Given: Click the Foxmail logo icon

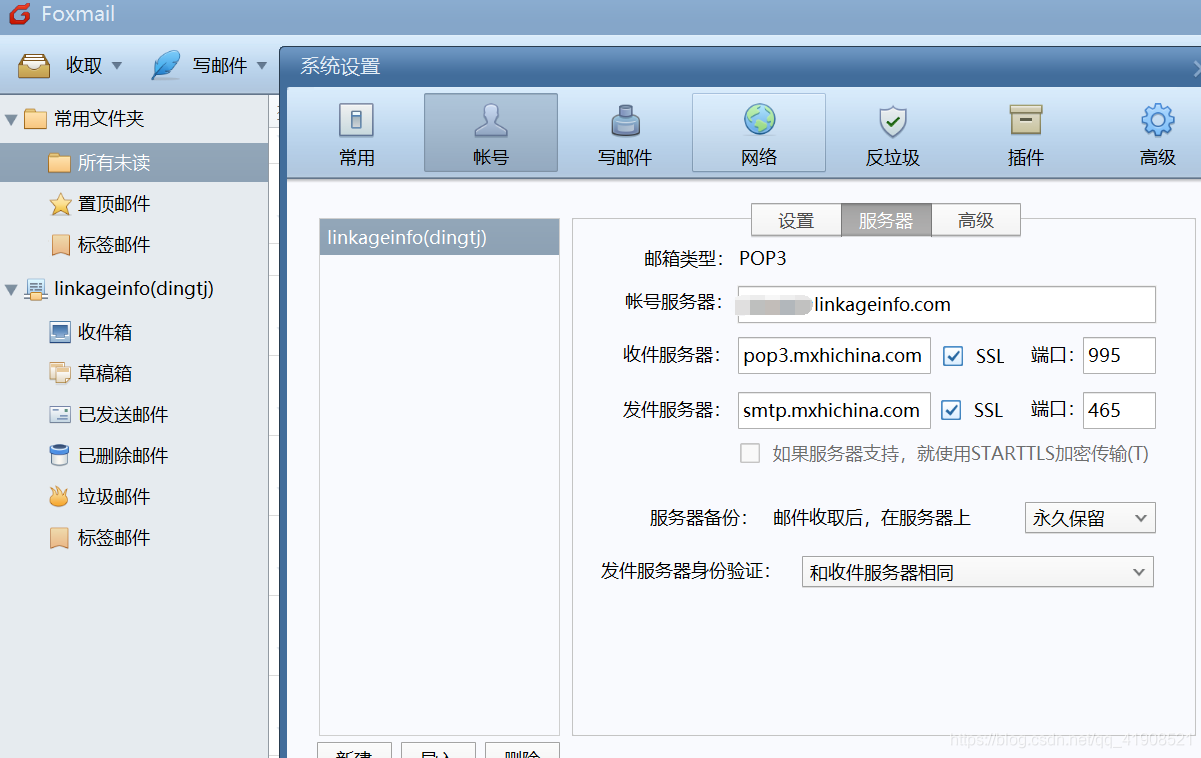Looking at the screenshot, I should (20, 14).
